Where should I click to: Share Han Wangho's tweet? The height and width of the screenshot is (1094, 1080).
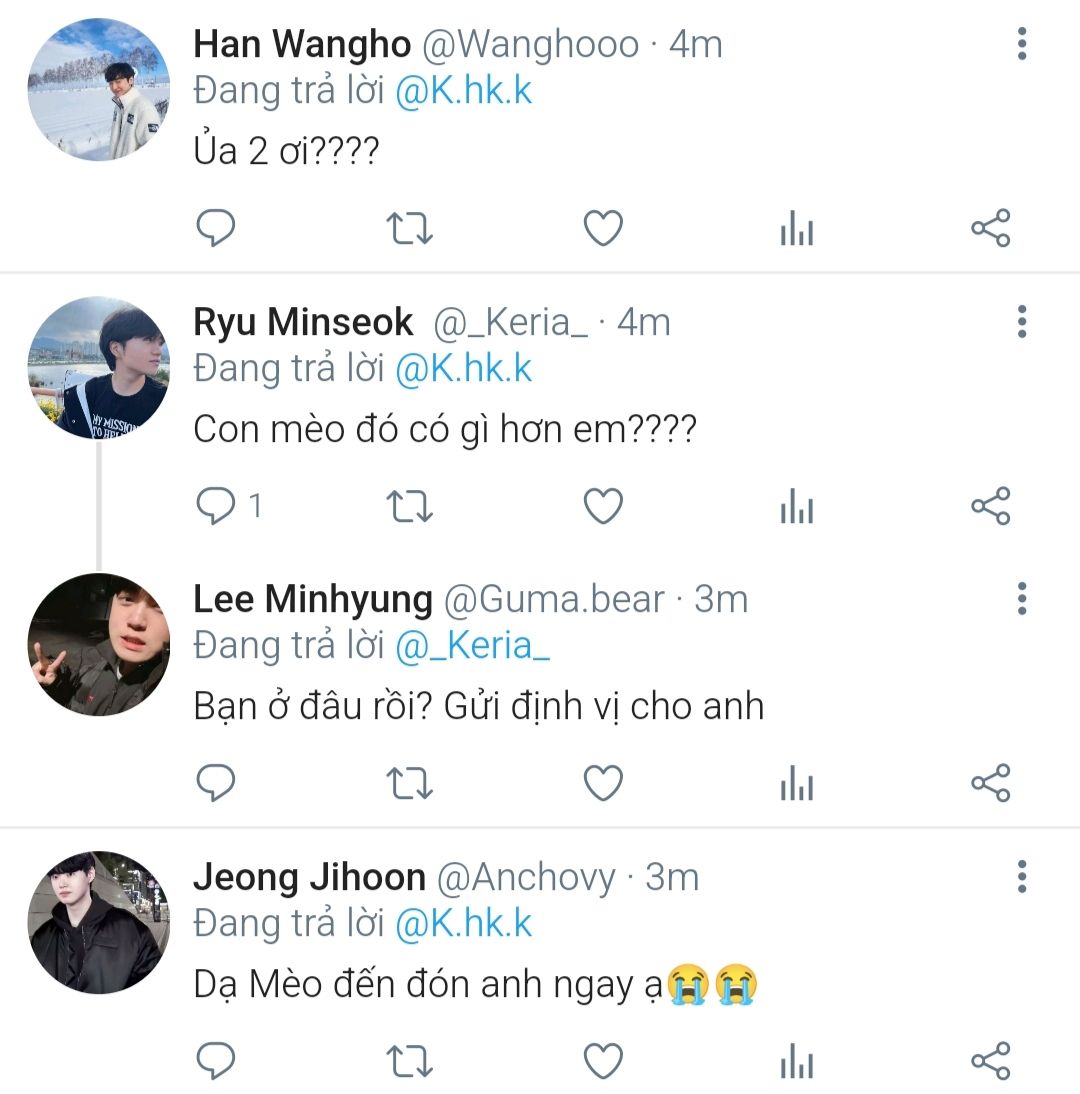991,229
